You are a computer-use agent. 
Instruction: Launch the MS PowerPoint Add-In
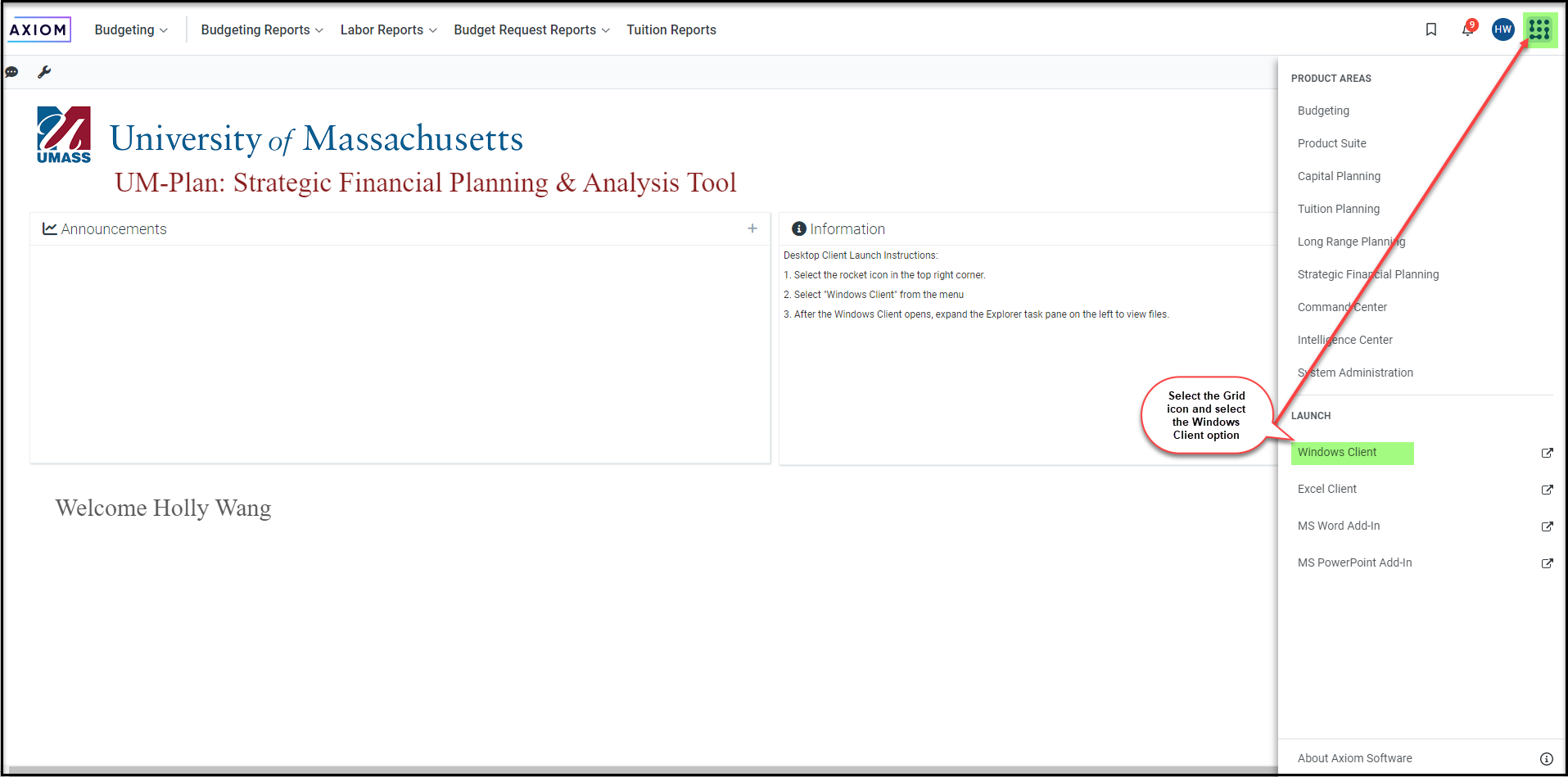tap(1354, 562)
